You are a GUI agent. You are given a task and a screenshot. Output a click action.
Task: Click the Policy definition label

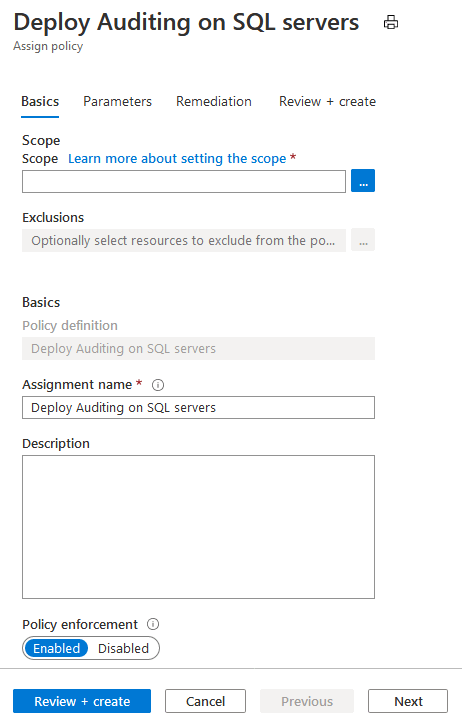pyautogui.click(x=70, y=326)
